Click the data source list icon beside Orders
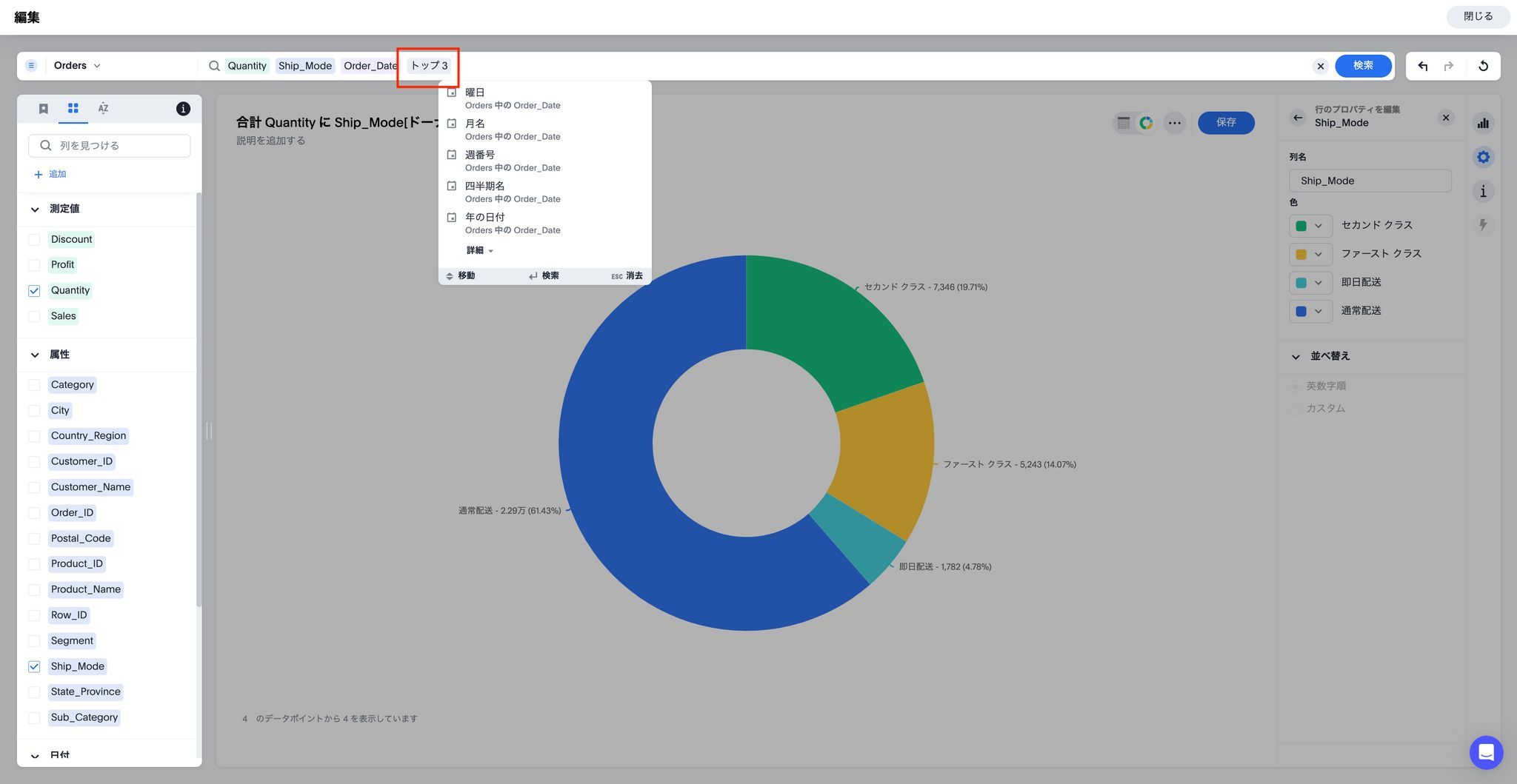 point(31,66)
